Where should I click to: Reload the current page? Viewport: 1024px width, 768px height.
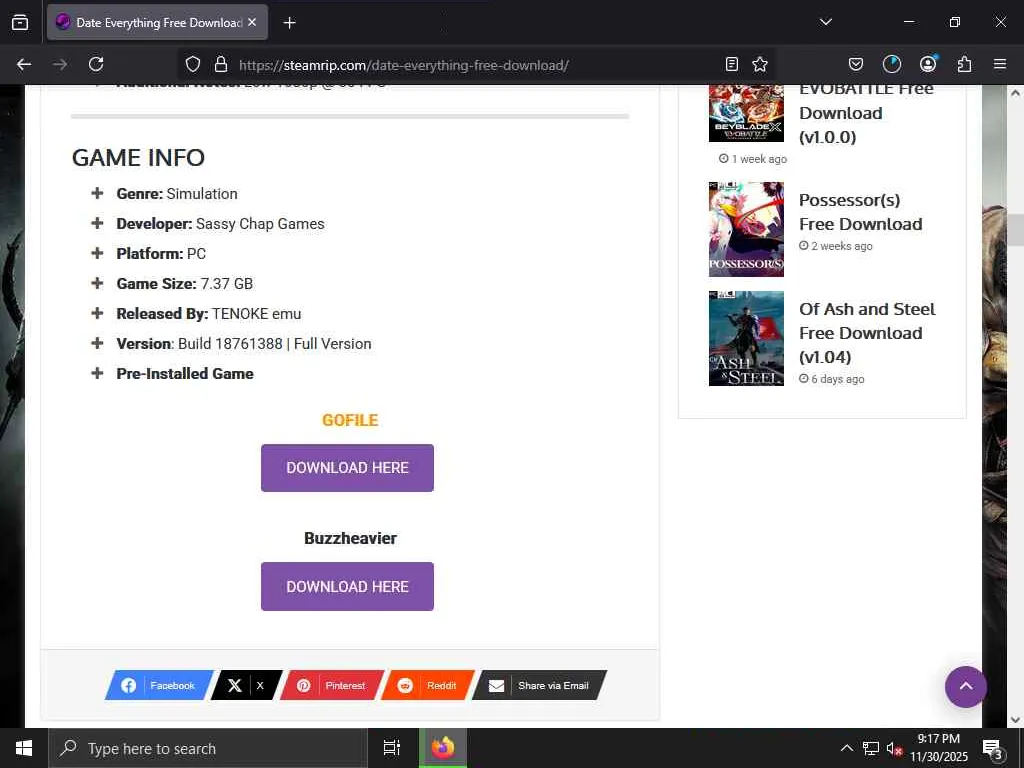pyautogui.click(x=96, y=64)
